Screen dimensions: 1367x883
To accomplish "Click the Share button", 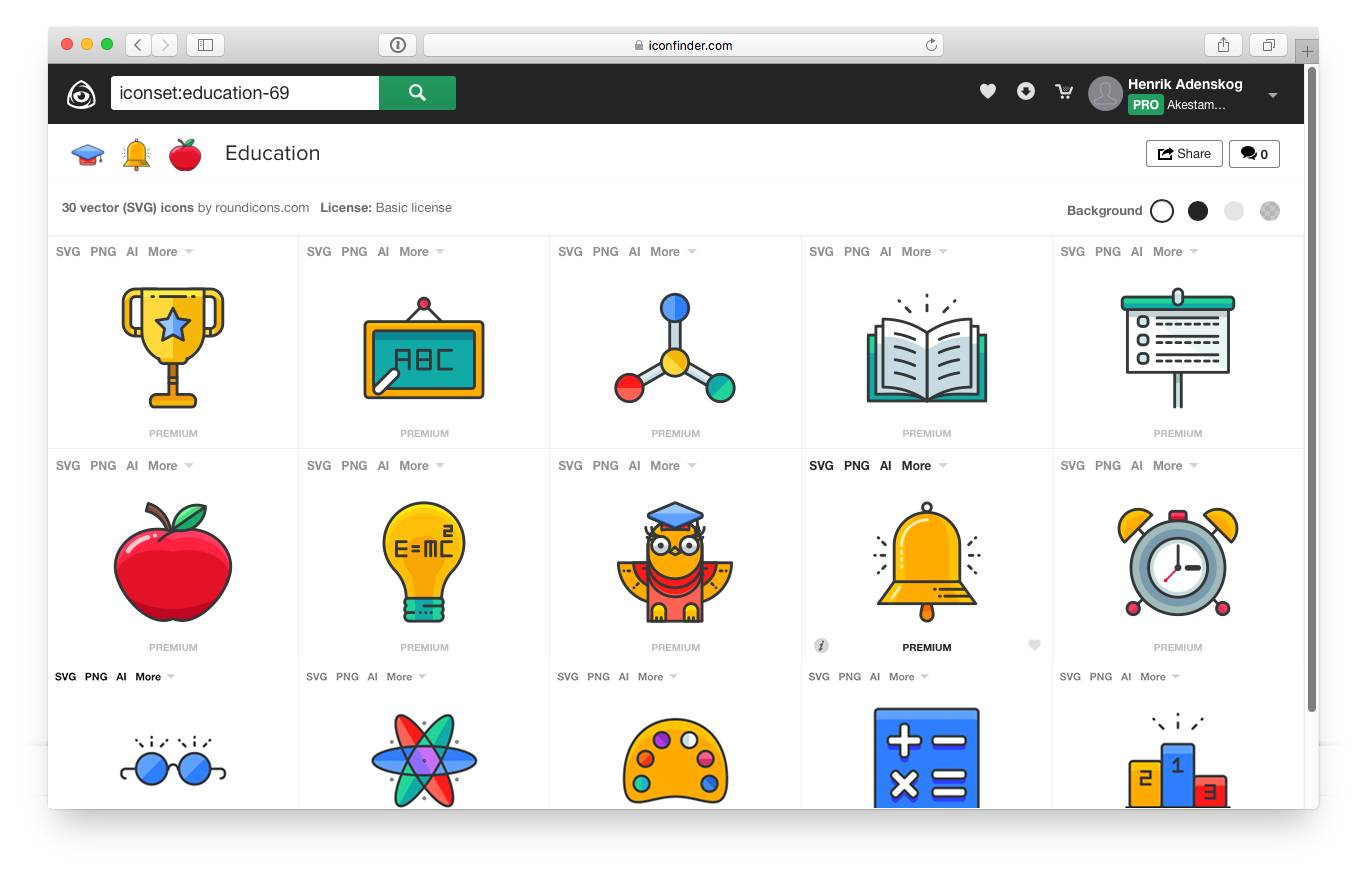I will (1184, 154).
